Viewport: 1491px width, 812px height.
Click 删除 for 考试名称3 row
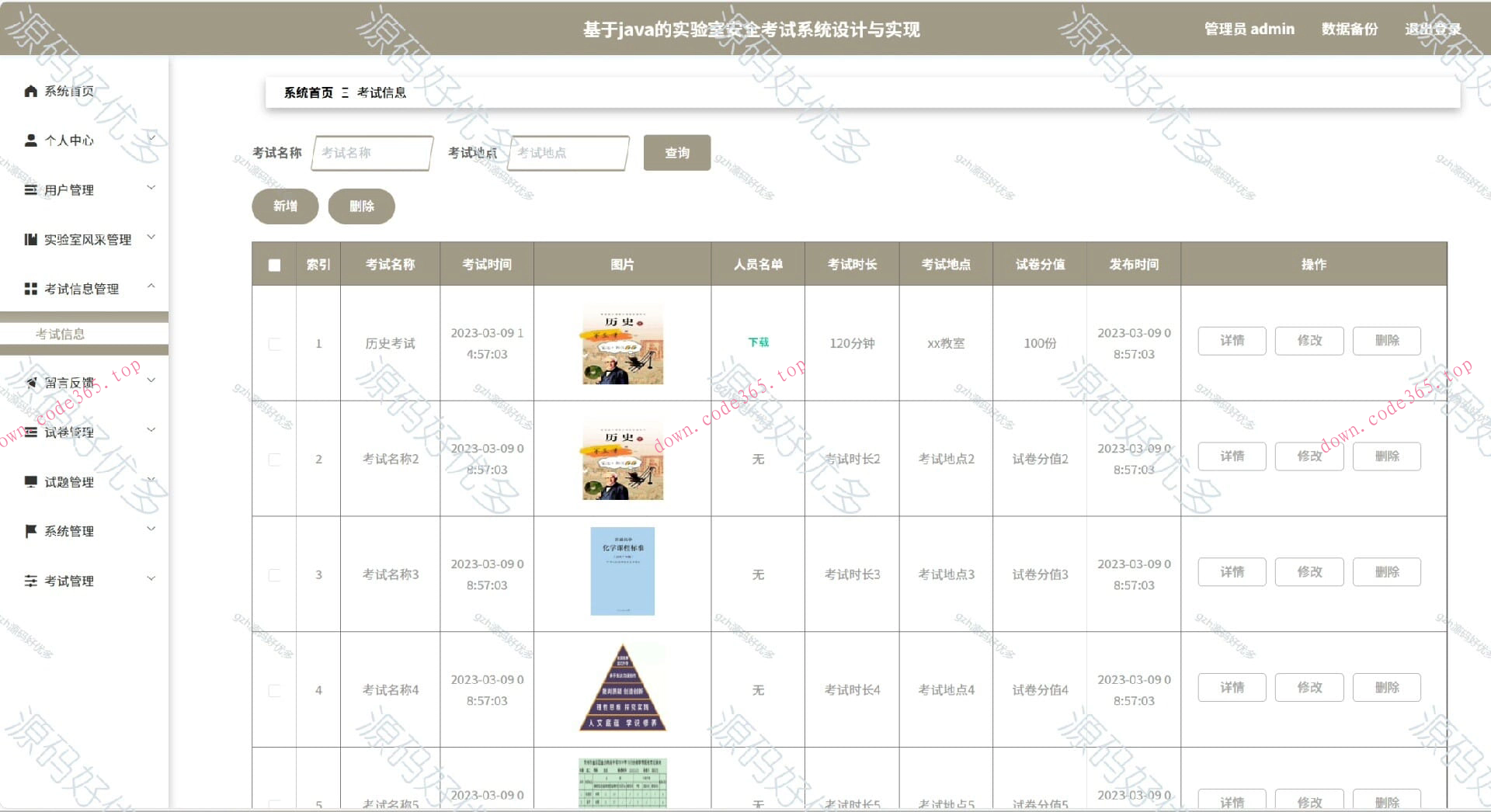pyautogui.click(x=1387, y=572)
